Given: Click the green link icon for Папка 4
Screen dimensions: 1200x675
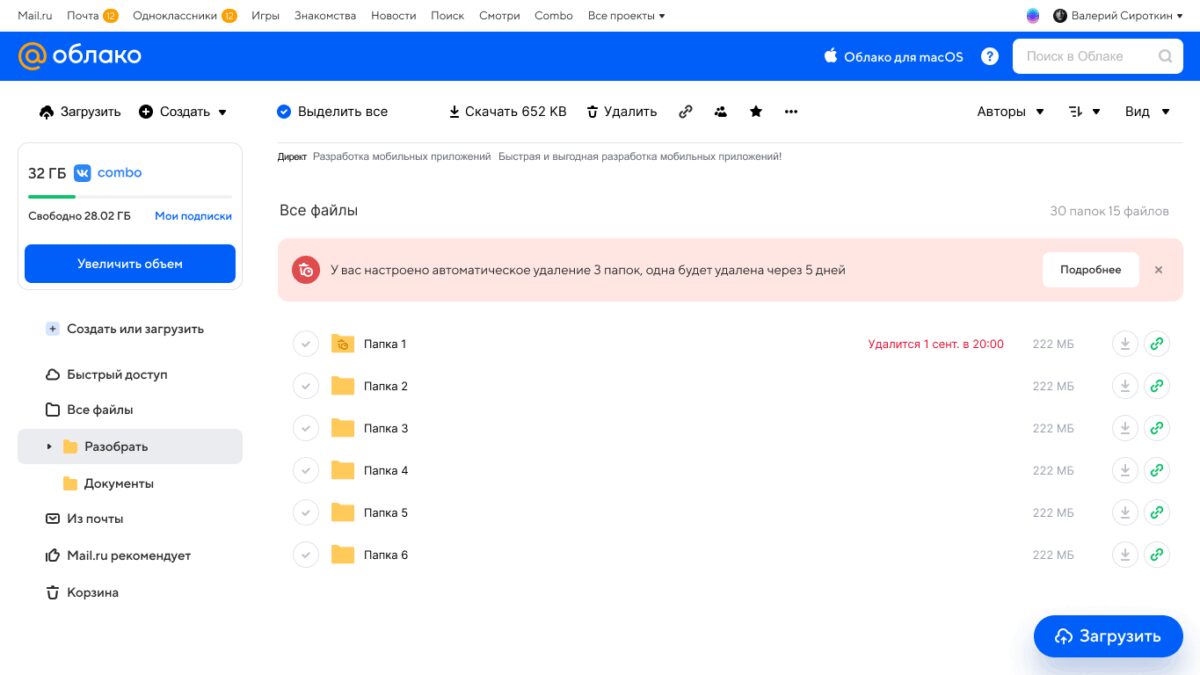Looking at the screenshot, I should [x=1157, y=470].
